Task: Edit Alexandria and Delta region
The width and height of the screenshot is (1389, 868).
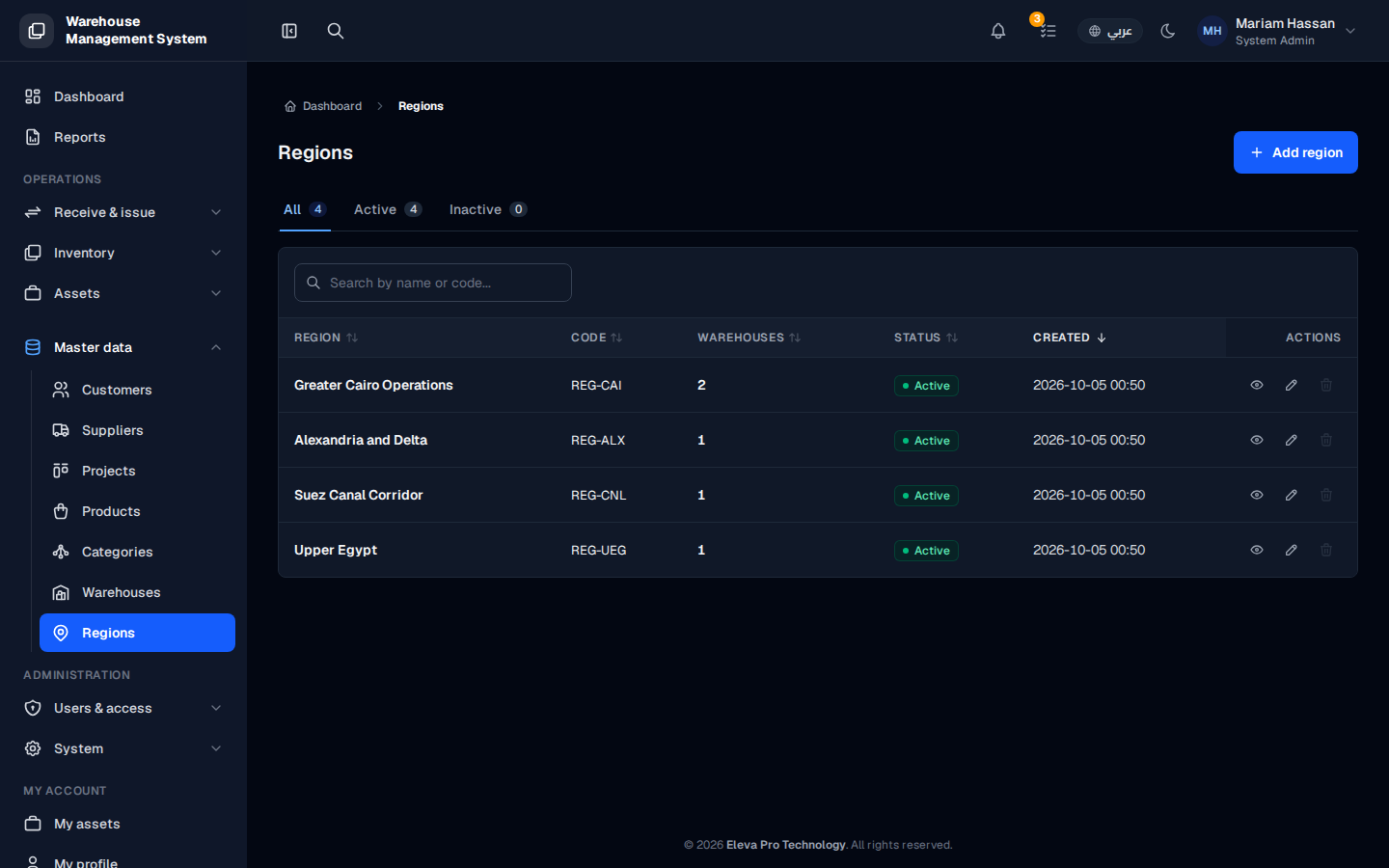Action: (1292, 440)
